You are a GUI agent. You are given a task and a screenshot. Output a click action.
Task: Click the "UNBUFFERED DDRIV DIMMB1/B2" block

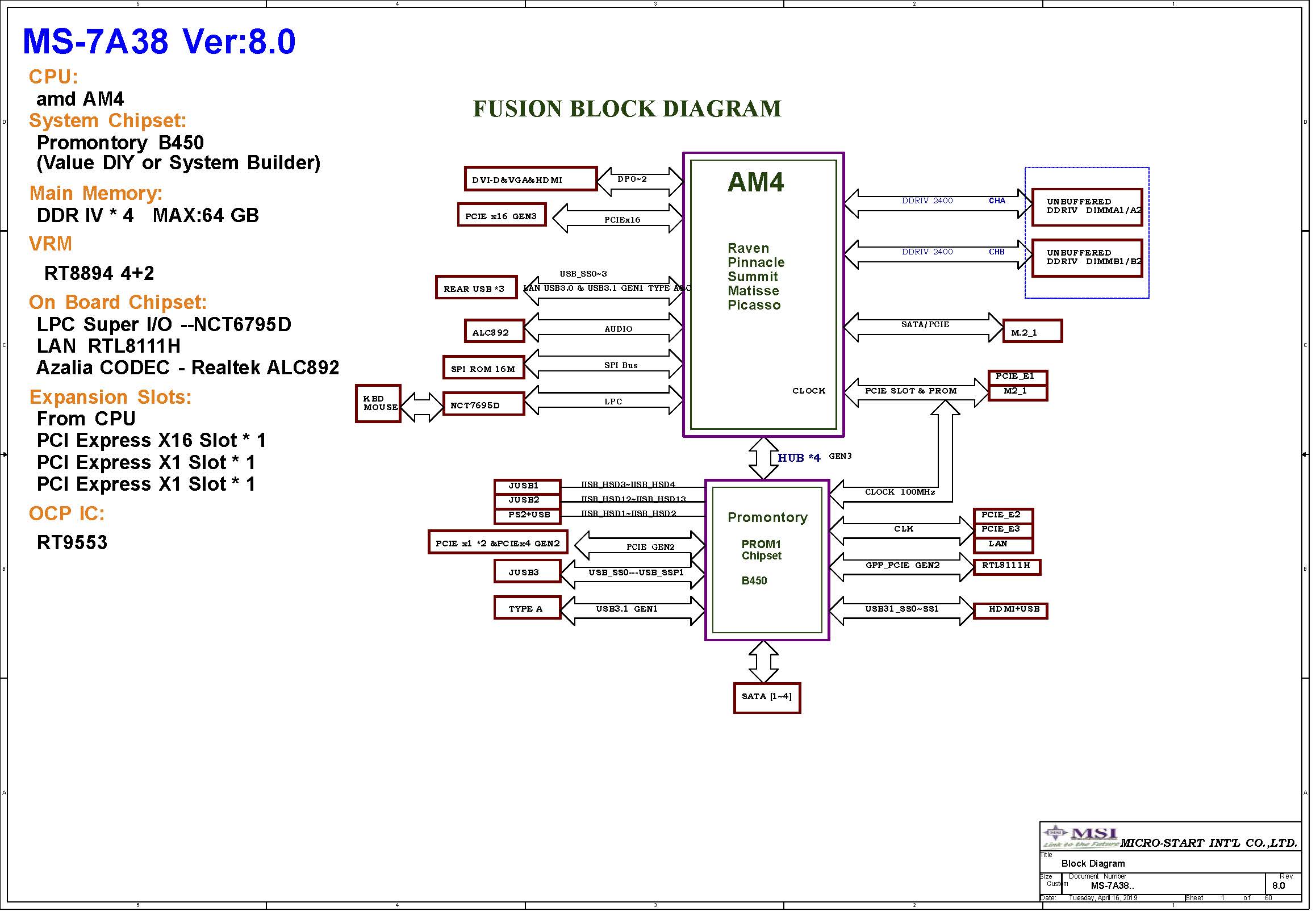pos(1087,258)
